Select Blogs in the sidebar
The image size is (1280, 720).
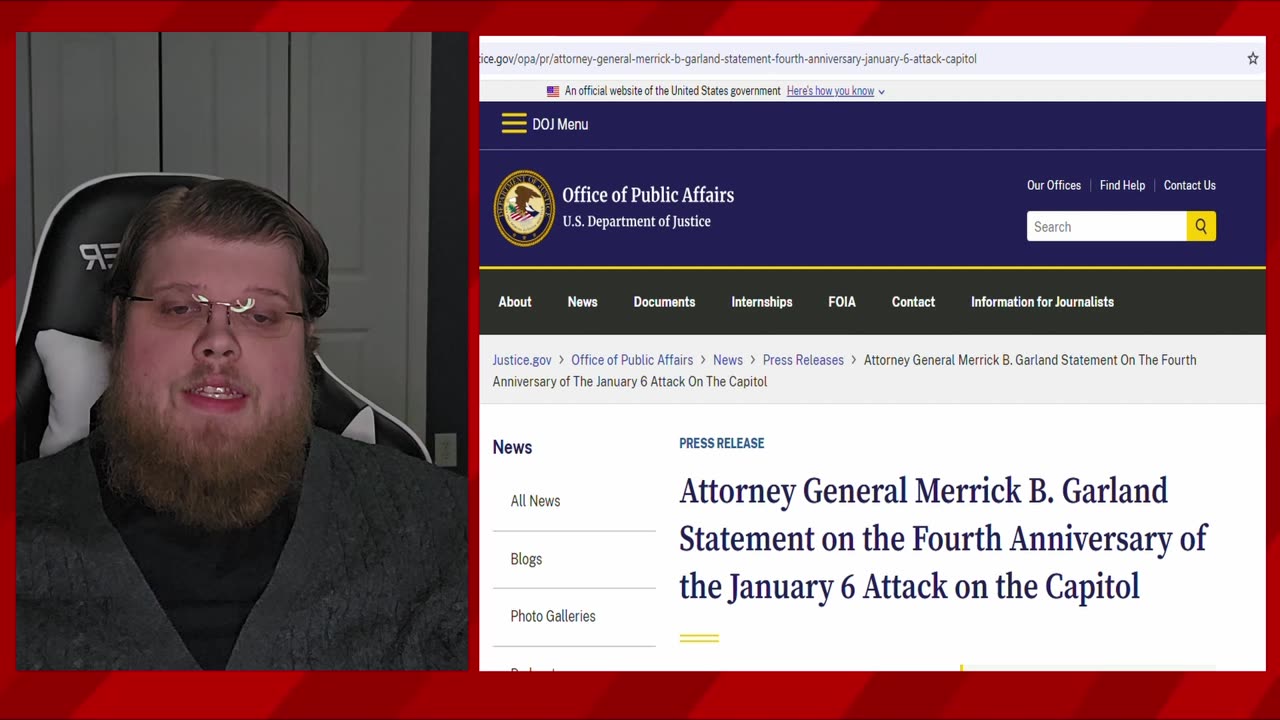(x=526, y=559)
